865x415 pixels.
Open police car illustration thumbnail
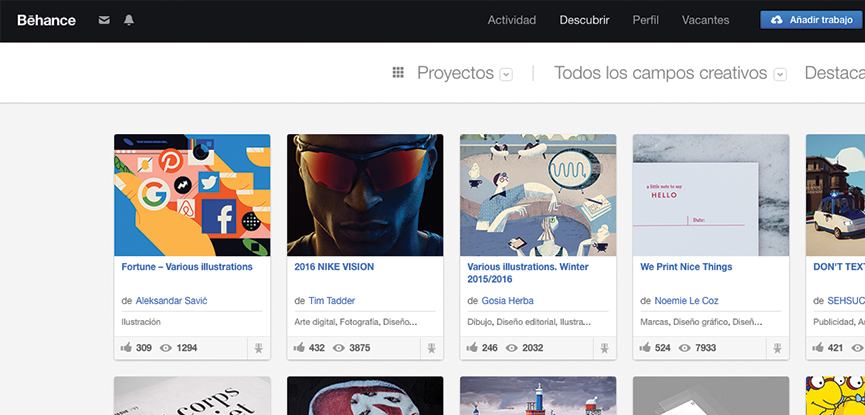point(835,195)
